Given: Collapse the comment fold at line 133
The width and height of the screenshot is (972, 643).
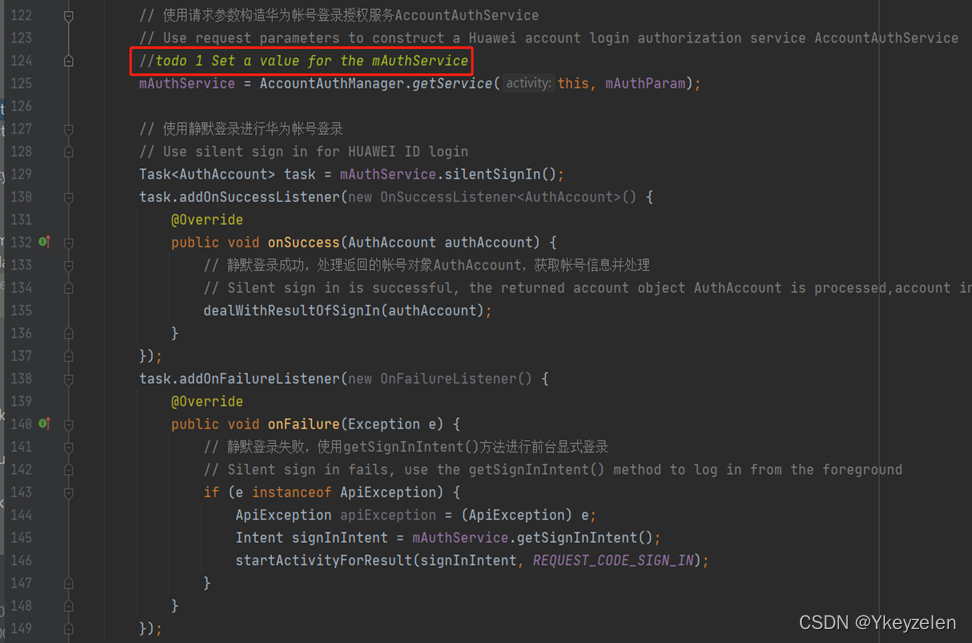Looking at the screenshot, I should 69,265.
